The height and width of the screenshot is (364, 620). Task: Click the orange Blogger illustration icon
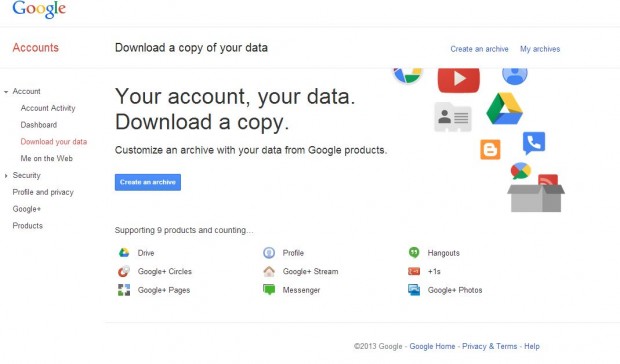coord(490,149)
